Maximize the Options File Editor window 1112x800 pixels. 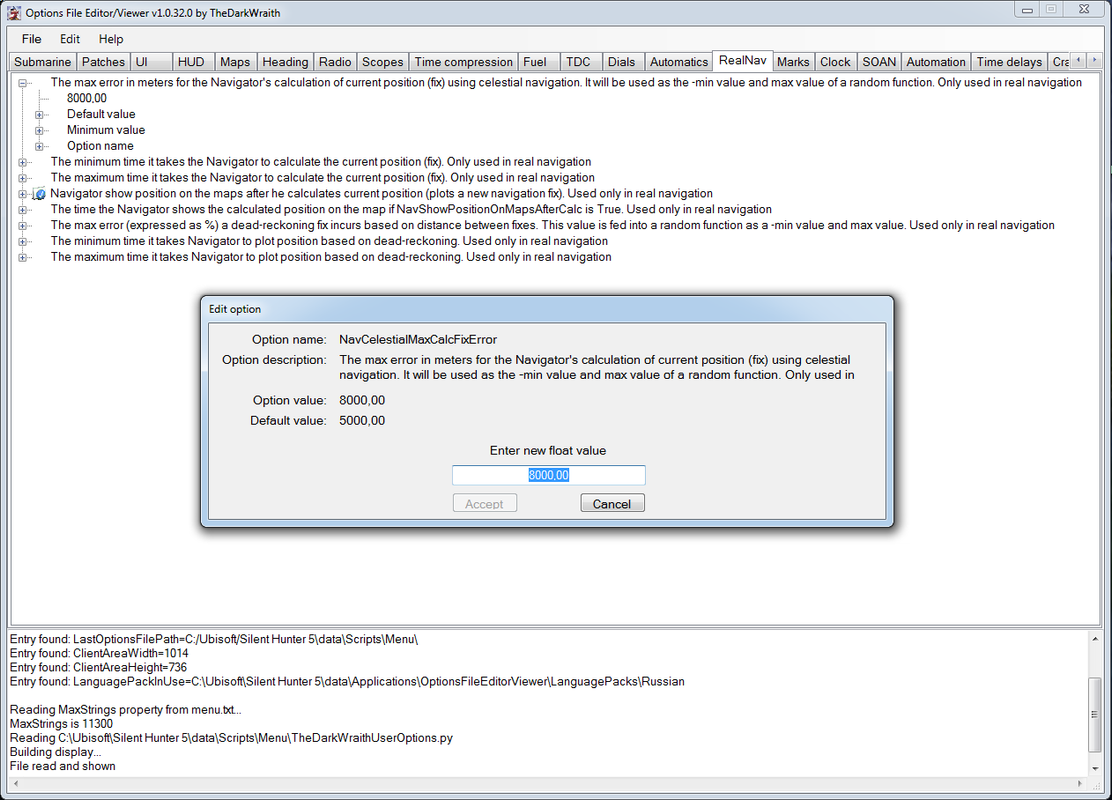point(1051,9)
